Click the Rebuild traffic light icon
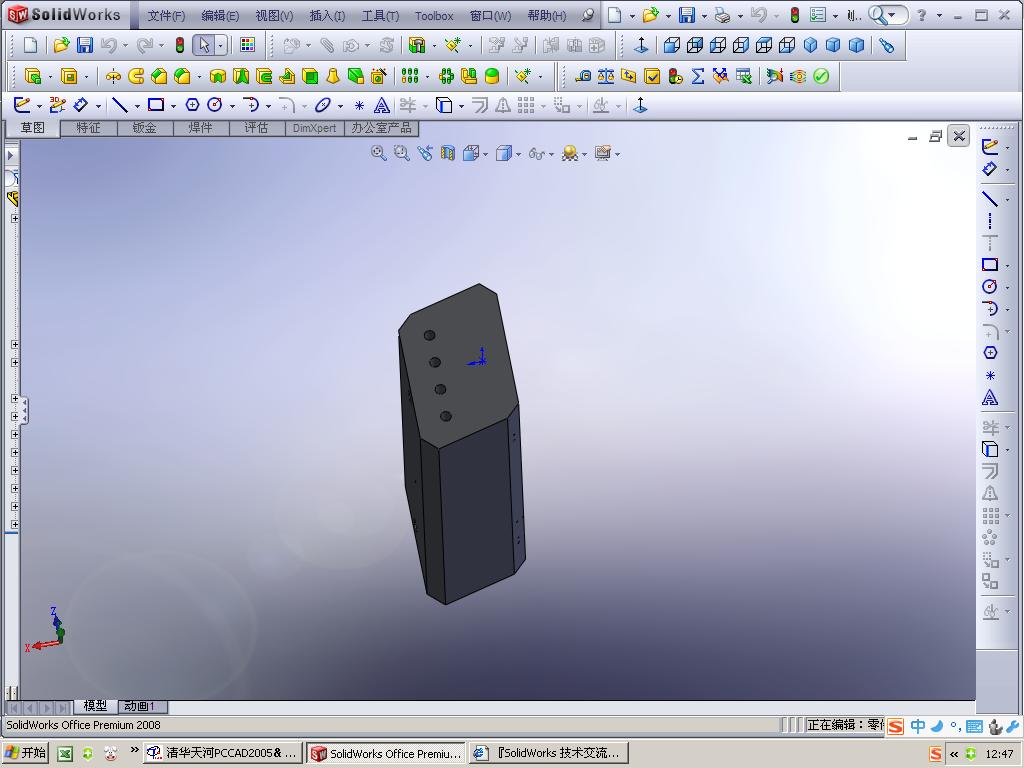The width and height of the screenshot is (1024, 768). [x=180, y=45]
